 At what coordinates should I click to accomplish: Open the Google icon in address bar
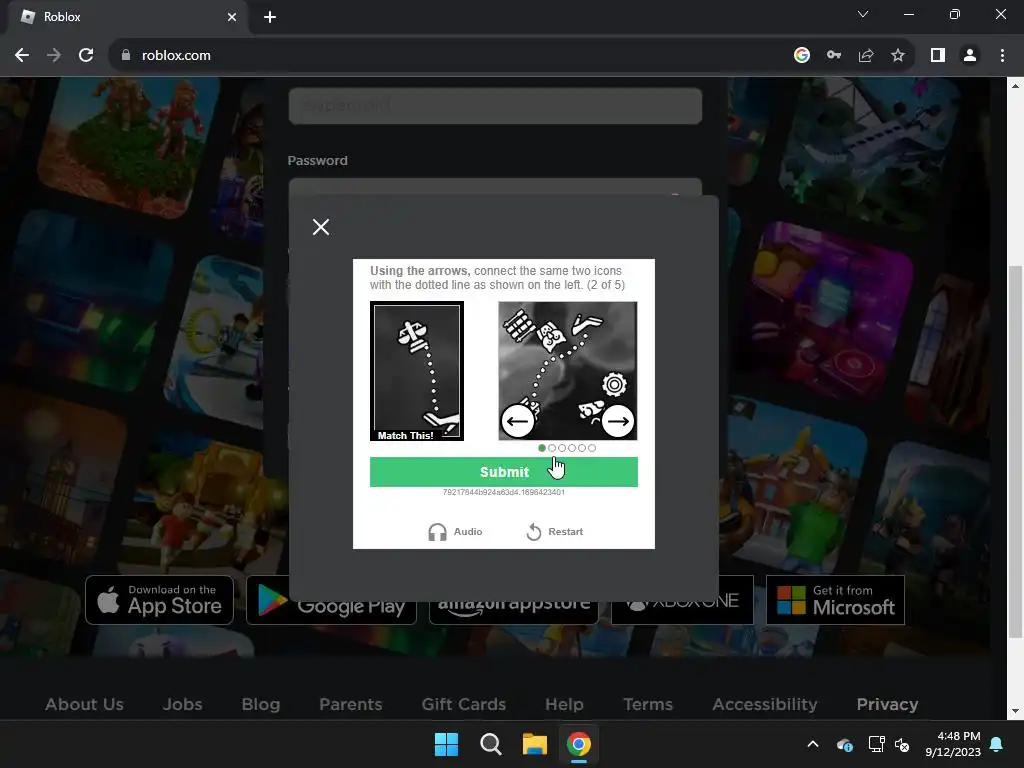tap(801, 56)
